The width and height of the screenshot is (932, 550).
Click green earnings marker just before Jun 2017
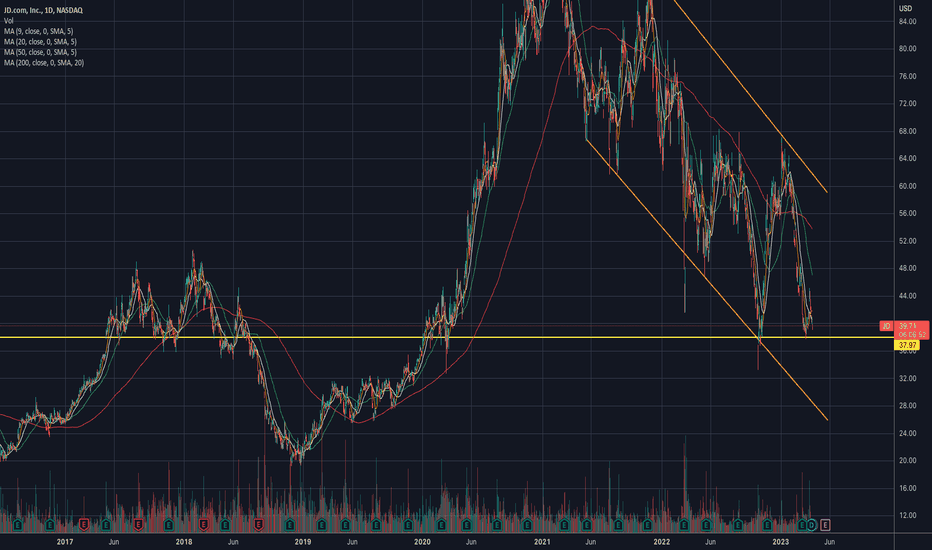tap(106, 525)
